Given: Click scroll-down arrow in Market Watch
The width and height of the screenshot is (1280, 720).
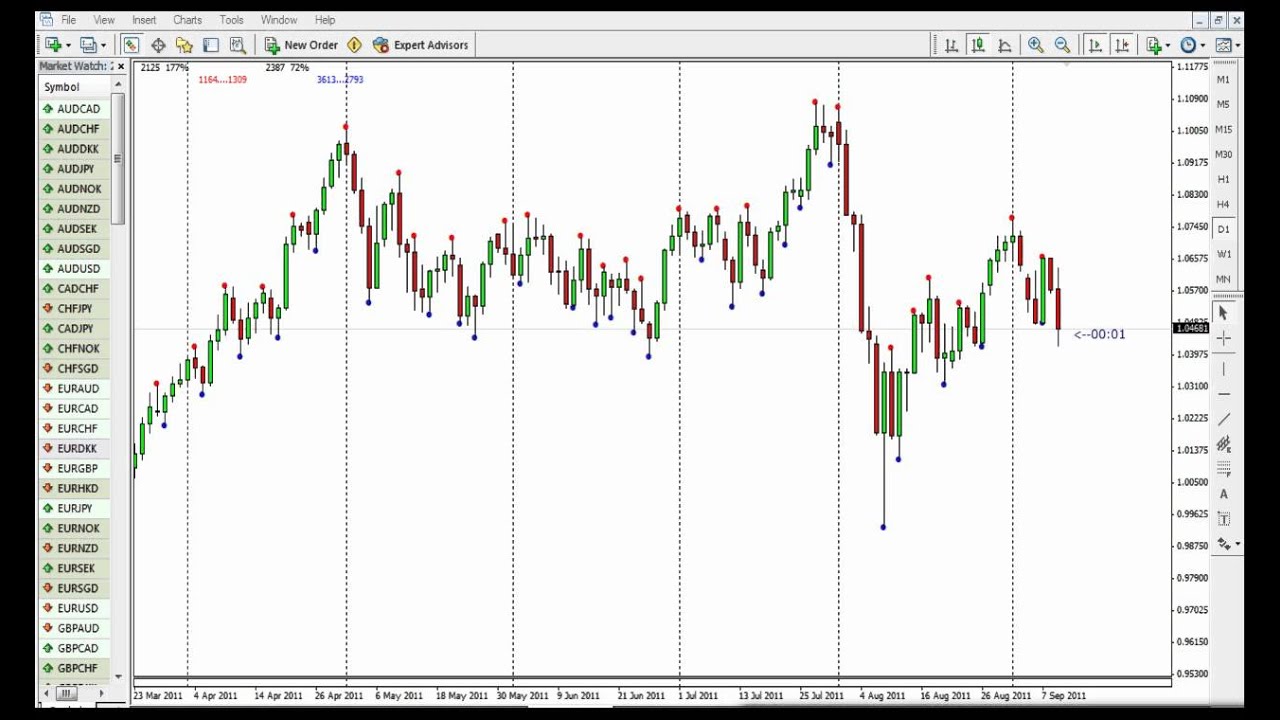Looking at the screenshot, I should (118, 677).
